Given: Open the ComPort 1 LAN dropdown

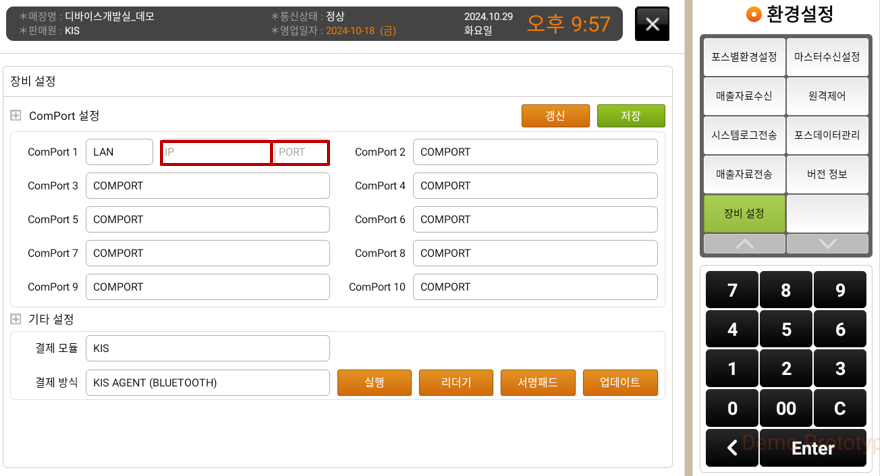Looking at the screenshot, I should click(119, 152).
